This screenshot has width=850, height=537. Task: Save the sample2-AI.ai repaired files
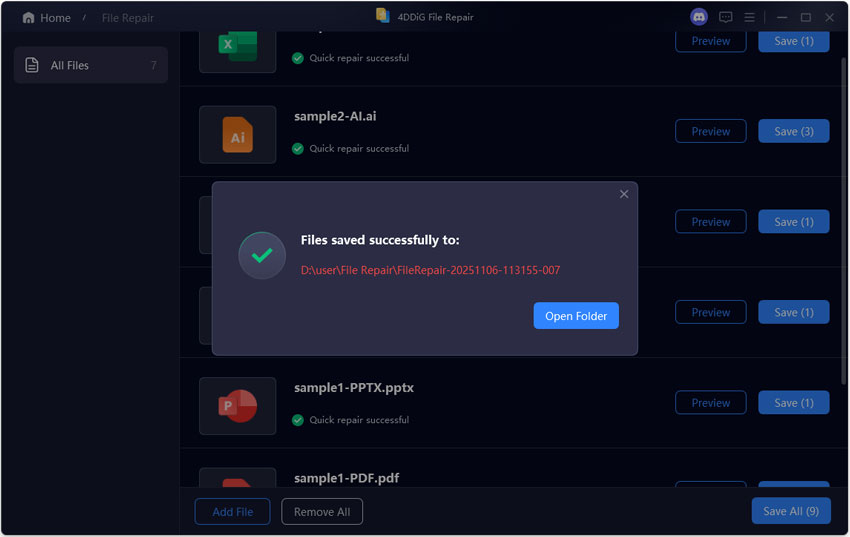point(793,131)
